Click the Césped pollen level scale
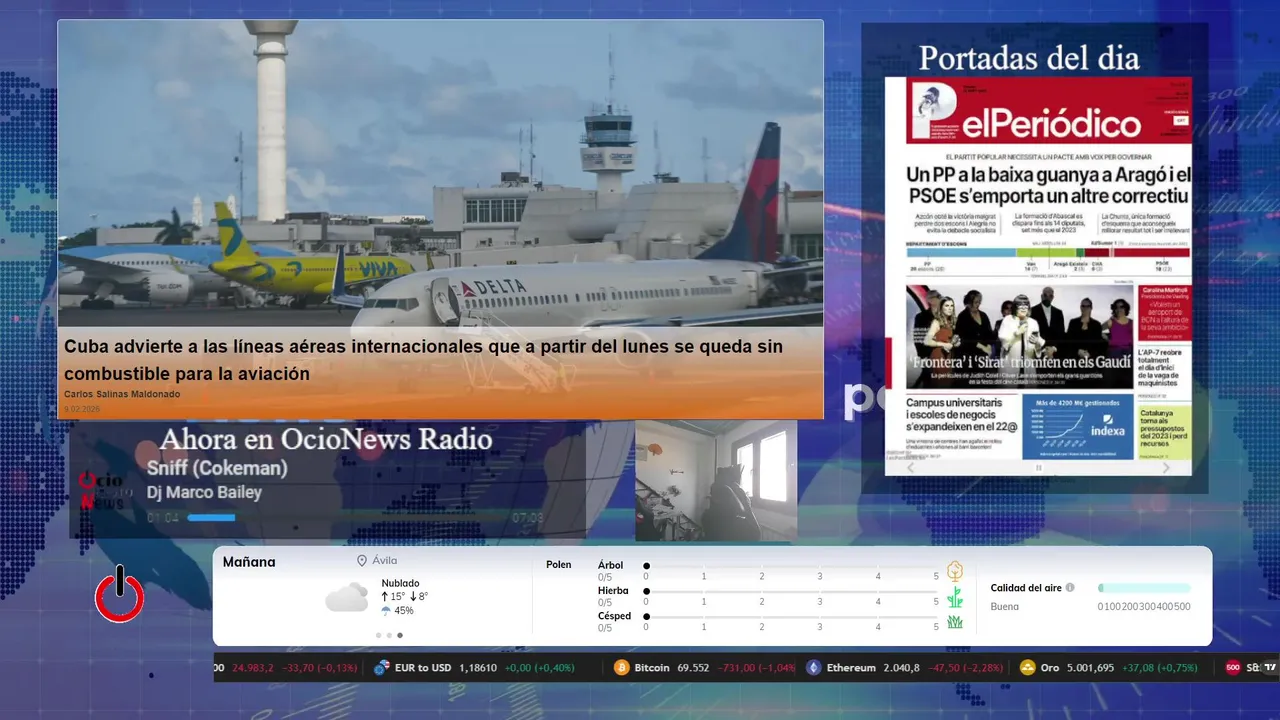 point(791,618)
